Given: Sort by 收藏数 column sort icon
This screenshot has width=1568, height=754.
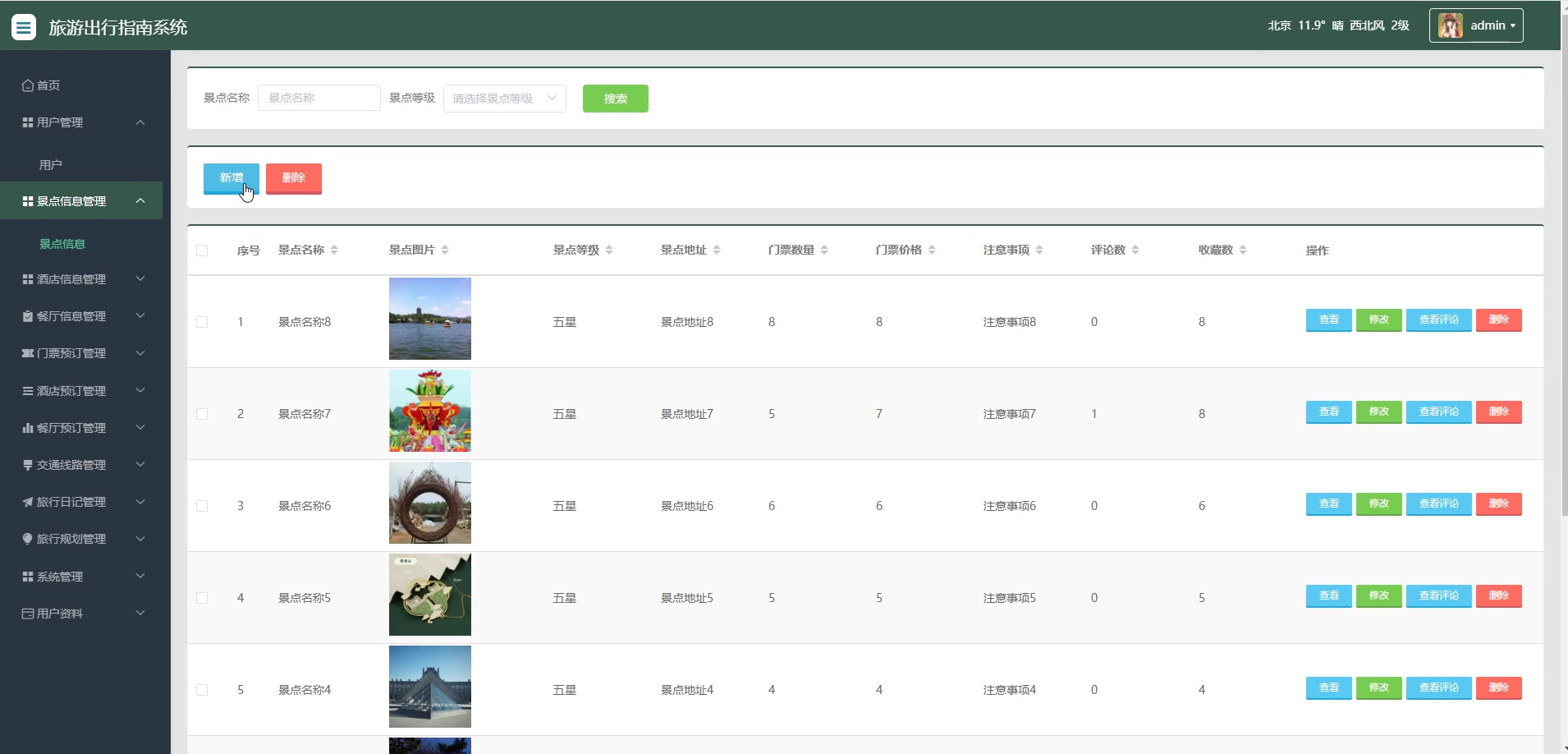Looking at the screenshot, I should [1243, 250].
